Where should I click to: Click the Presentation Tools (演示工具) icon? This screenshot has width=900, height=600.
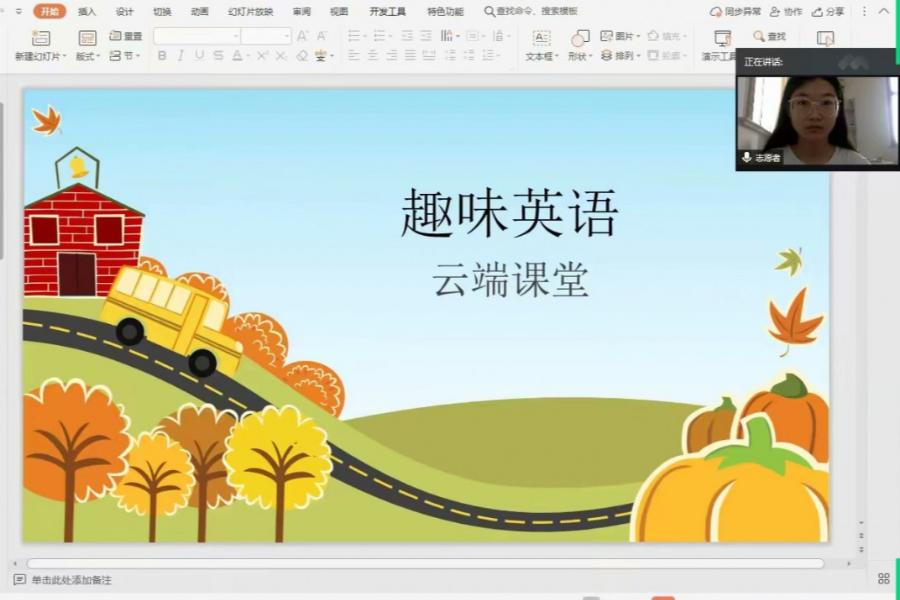click(722, 38)
